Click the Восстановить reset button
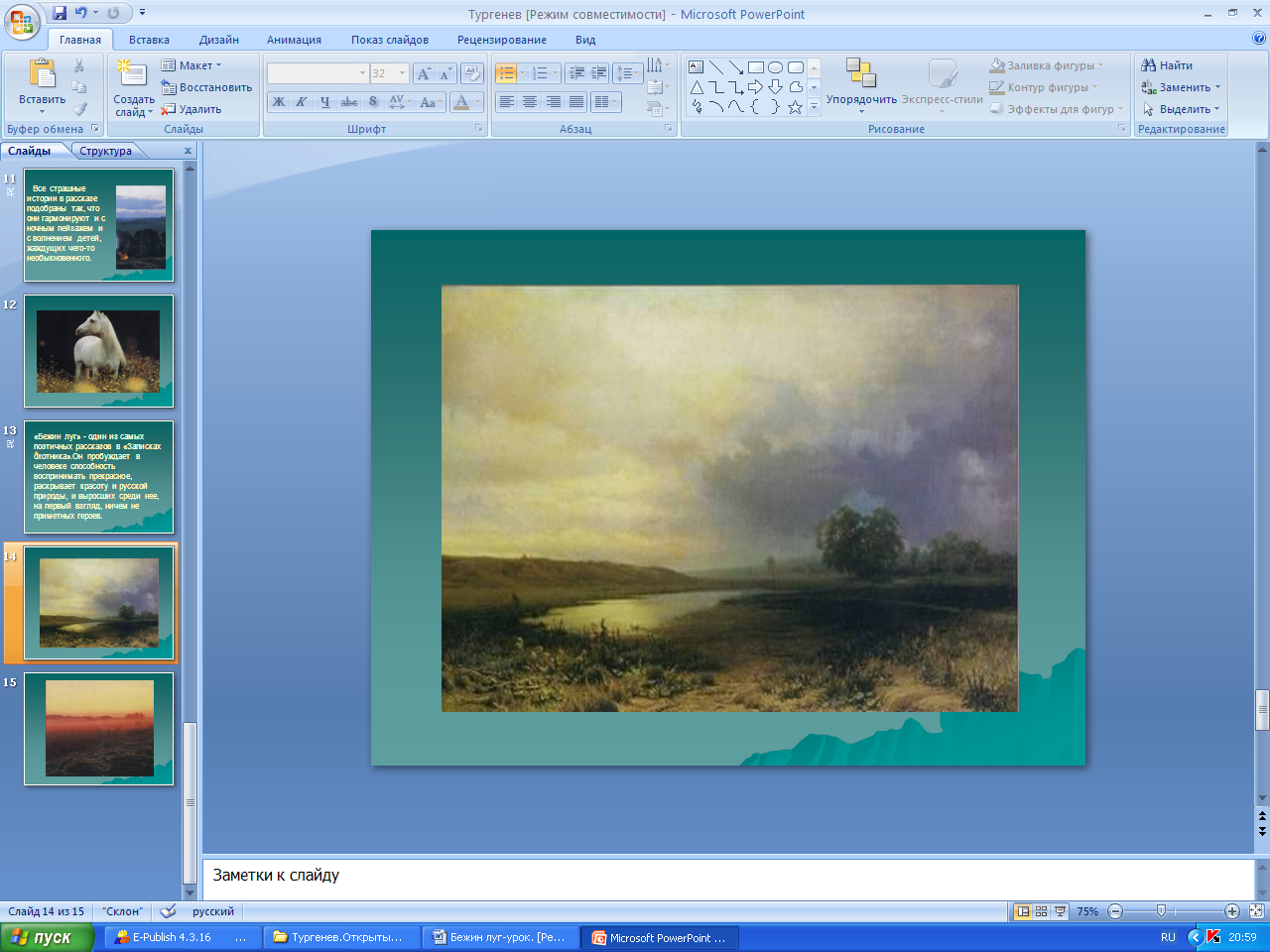 click(x=206, y=87)
